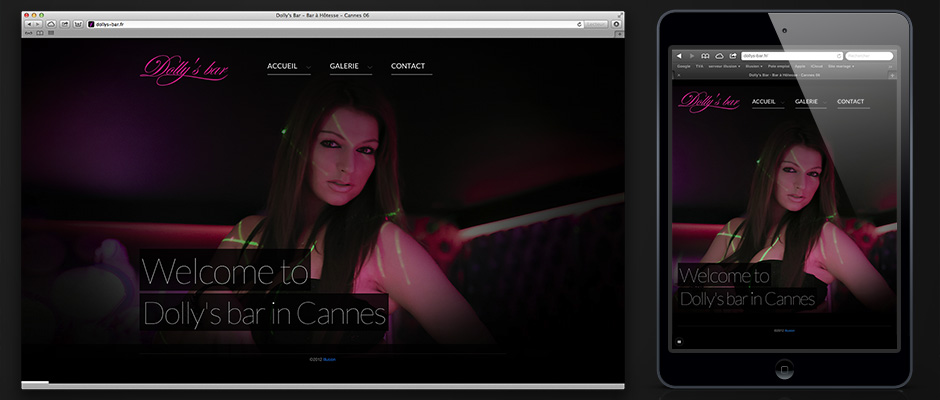Go back in the desktop Safari window
This screenshot has width=940, height=400.
tap(29, 25)
